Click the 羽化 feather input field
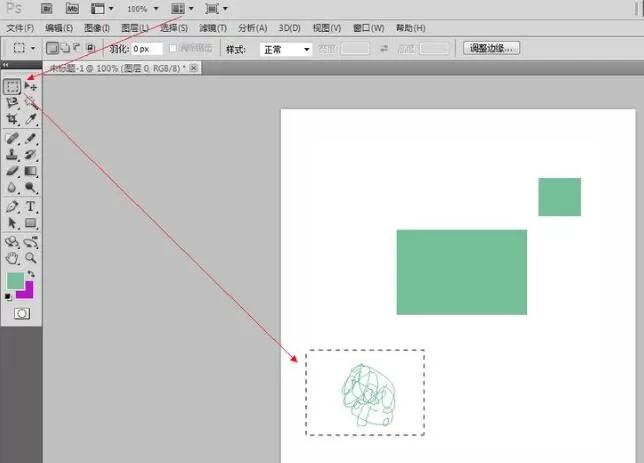Image resolution: width=644 pixels, height=463 pixels. point(147,49)
